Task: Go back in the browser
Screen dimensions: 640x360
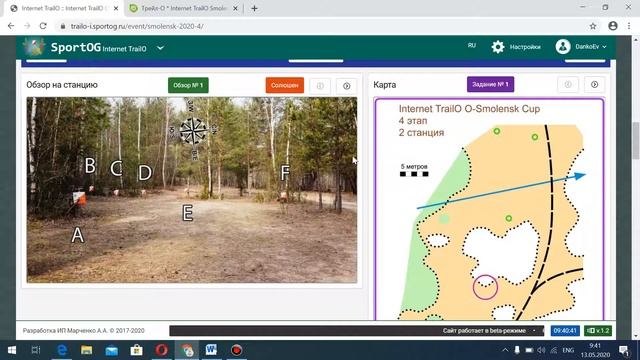Action: (11, 26)
